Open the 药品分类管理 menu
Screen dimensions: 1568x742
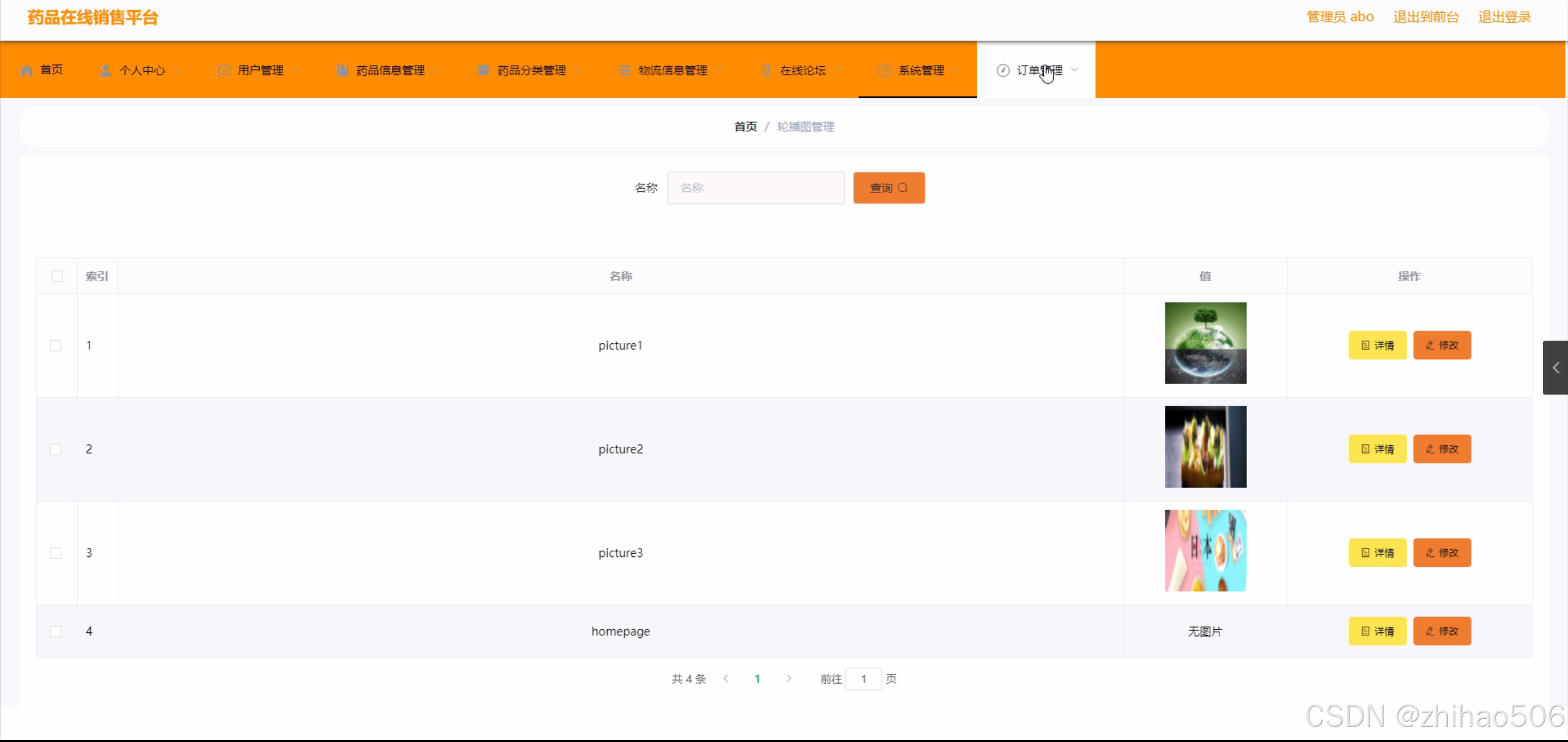coord(531,70)
